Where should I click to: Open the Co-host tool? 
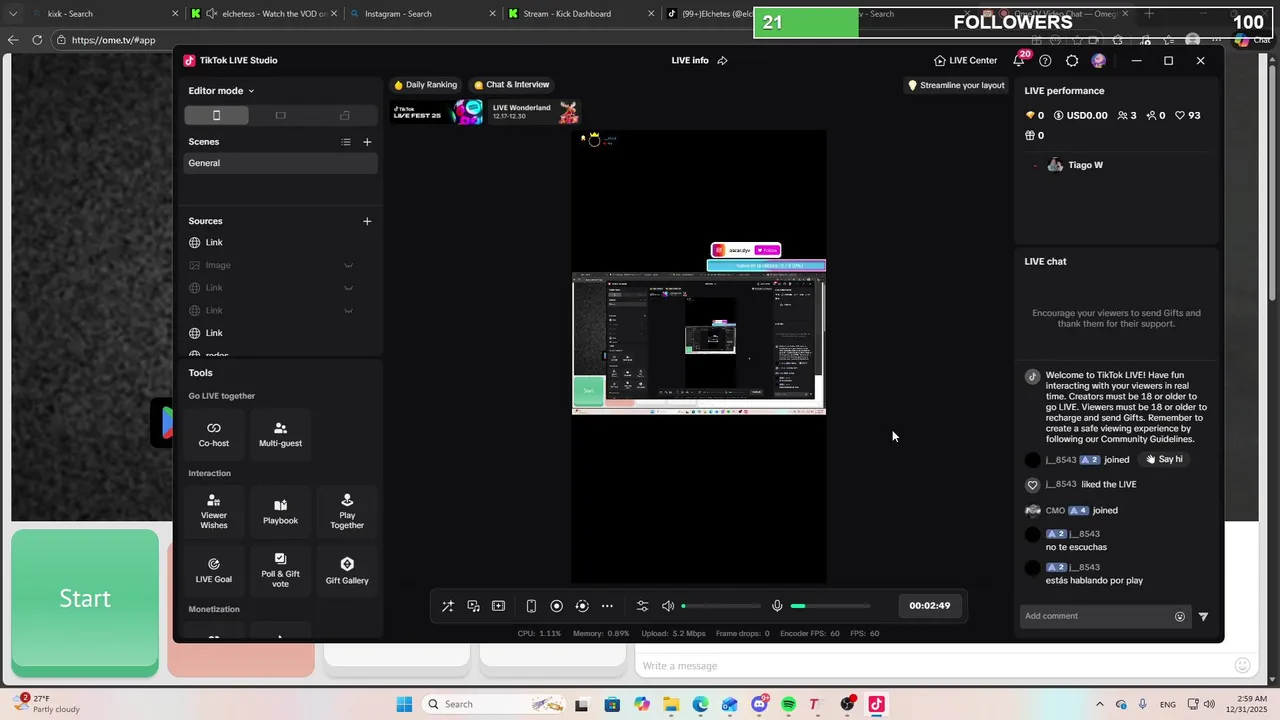pyautogui.click(x=213, y=434)
